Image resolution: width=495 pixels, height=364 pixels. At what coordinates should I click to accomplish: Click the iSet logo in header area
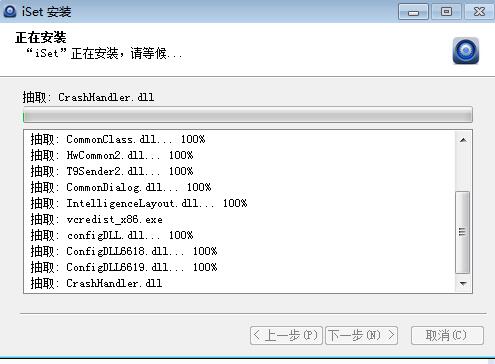coord(466,51)
